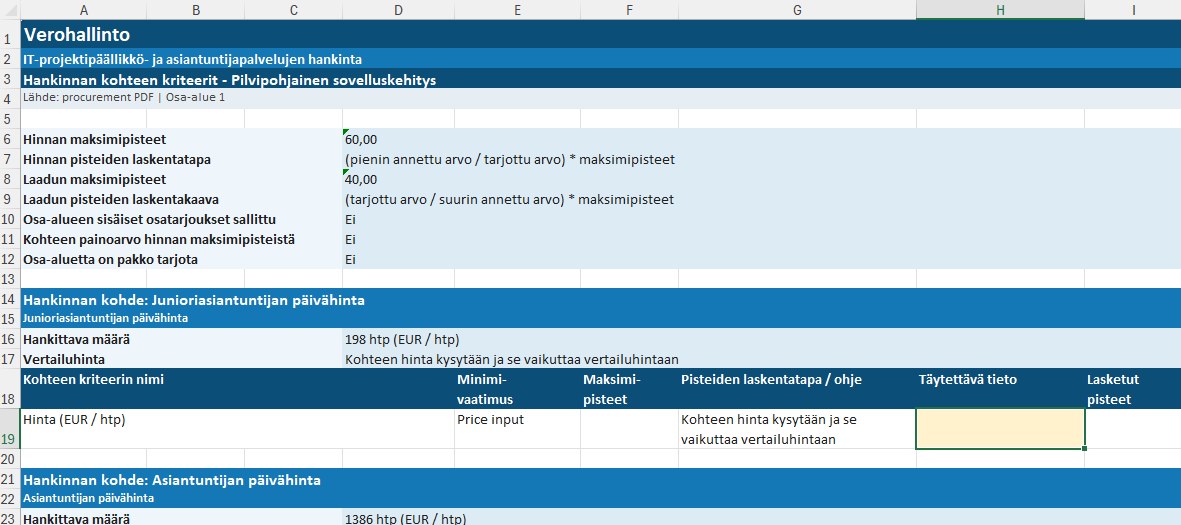Select row 1 header
This screenshot has width=1181, height=525.
tap(10, 35)
